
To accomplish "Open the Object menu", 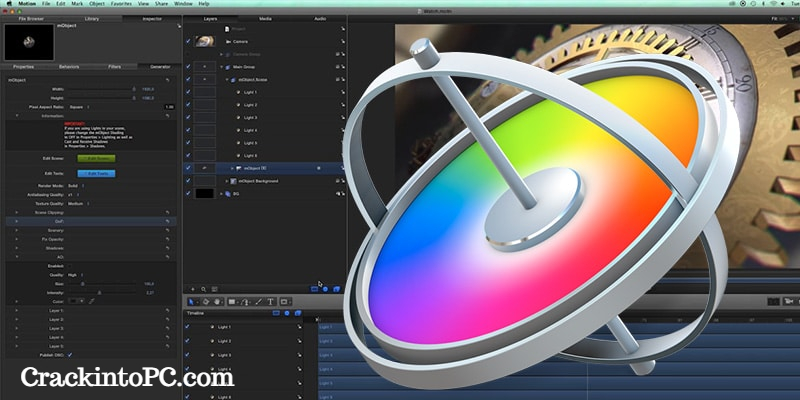I will [x=97, y=4].
